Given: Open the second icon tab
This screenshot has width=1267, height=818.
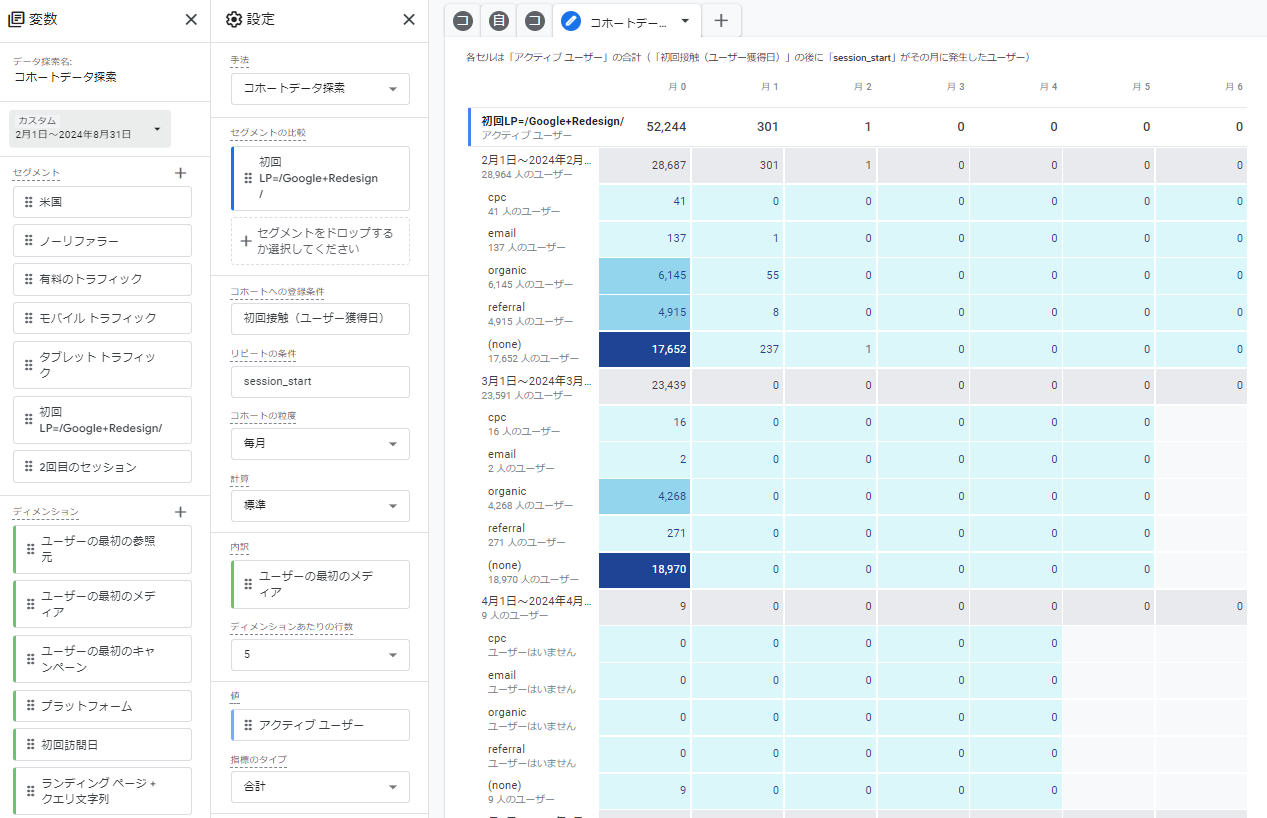Looking at the screenshot, I should tap(498, 20).
